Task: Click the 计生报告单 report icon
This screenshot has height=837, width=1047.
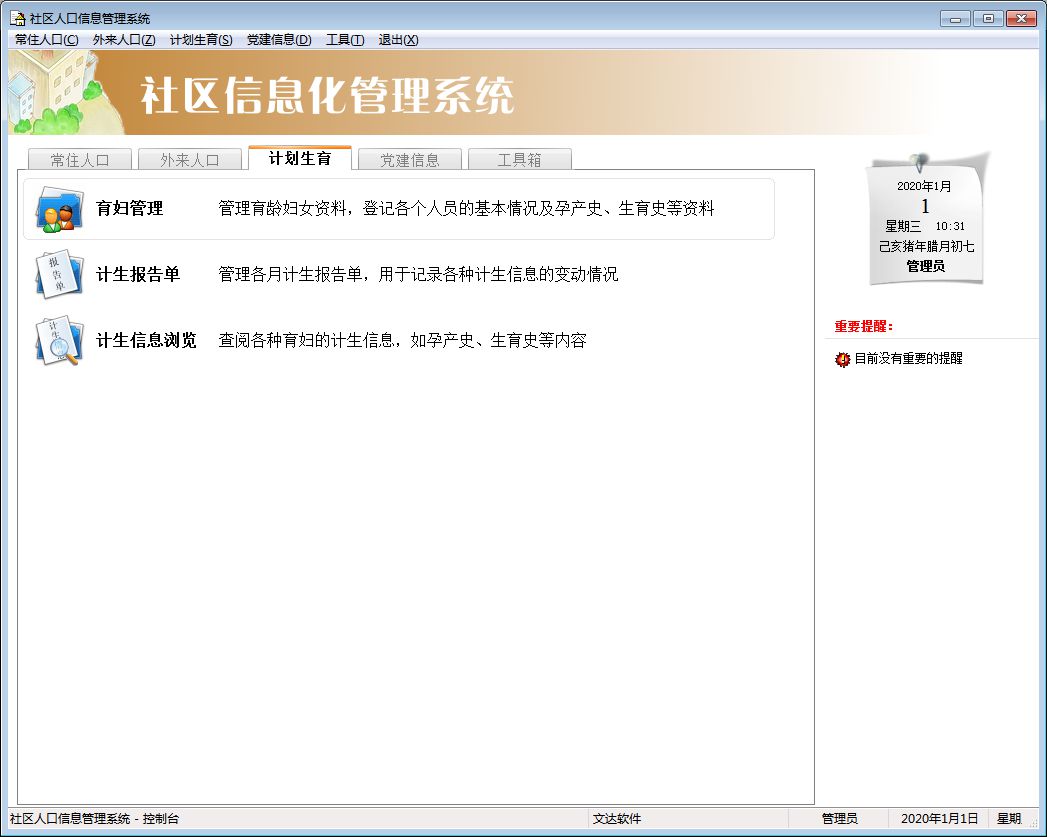Action: coord(59,274)
